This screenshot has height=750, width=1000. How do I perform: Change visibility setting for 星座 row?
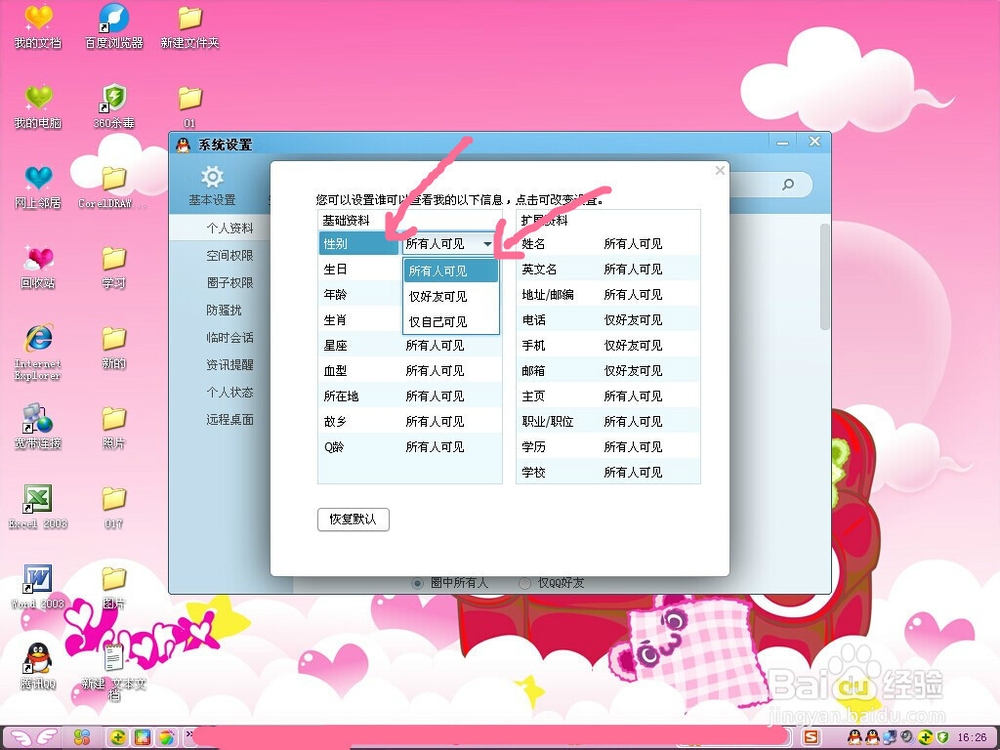(435, 346)
